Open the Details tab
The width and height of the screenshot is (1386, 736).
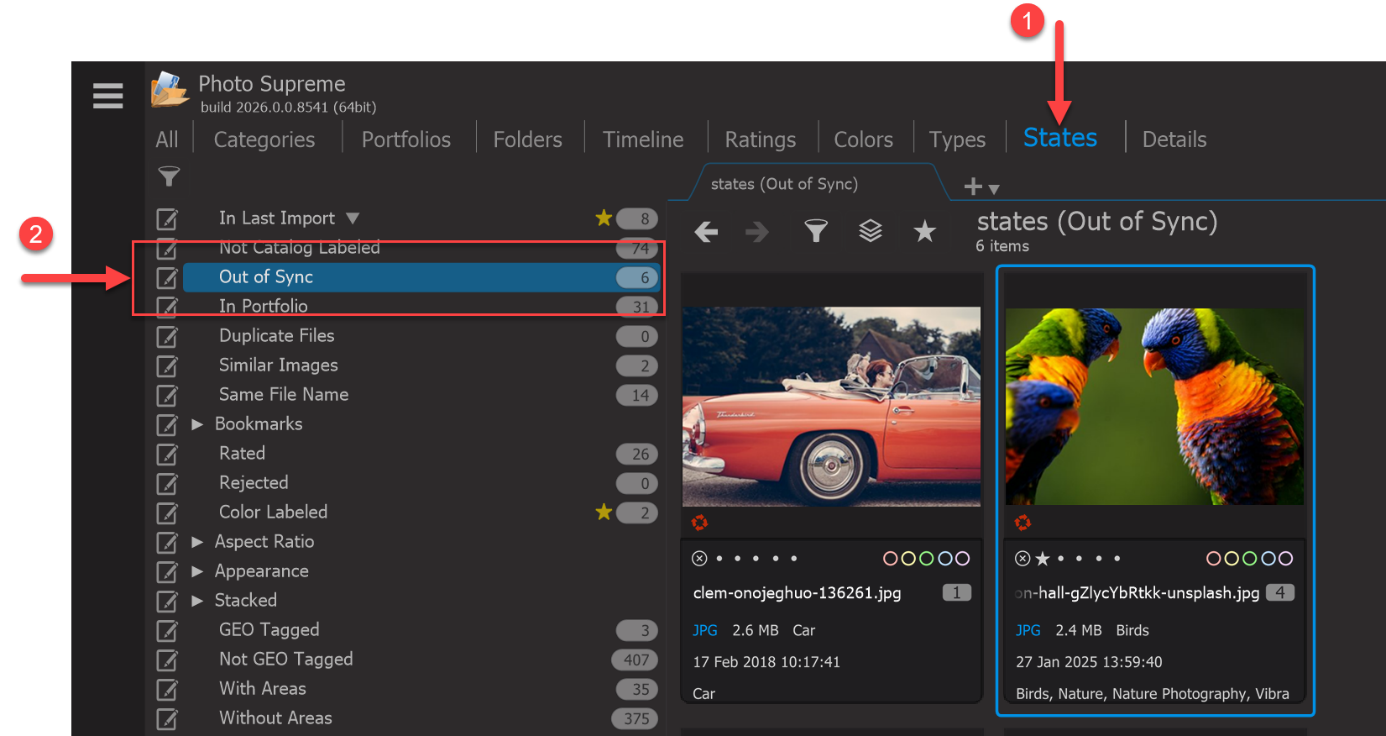pos(1174,140)
